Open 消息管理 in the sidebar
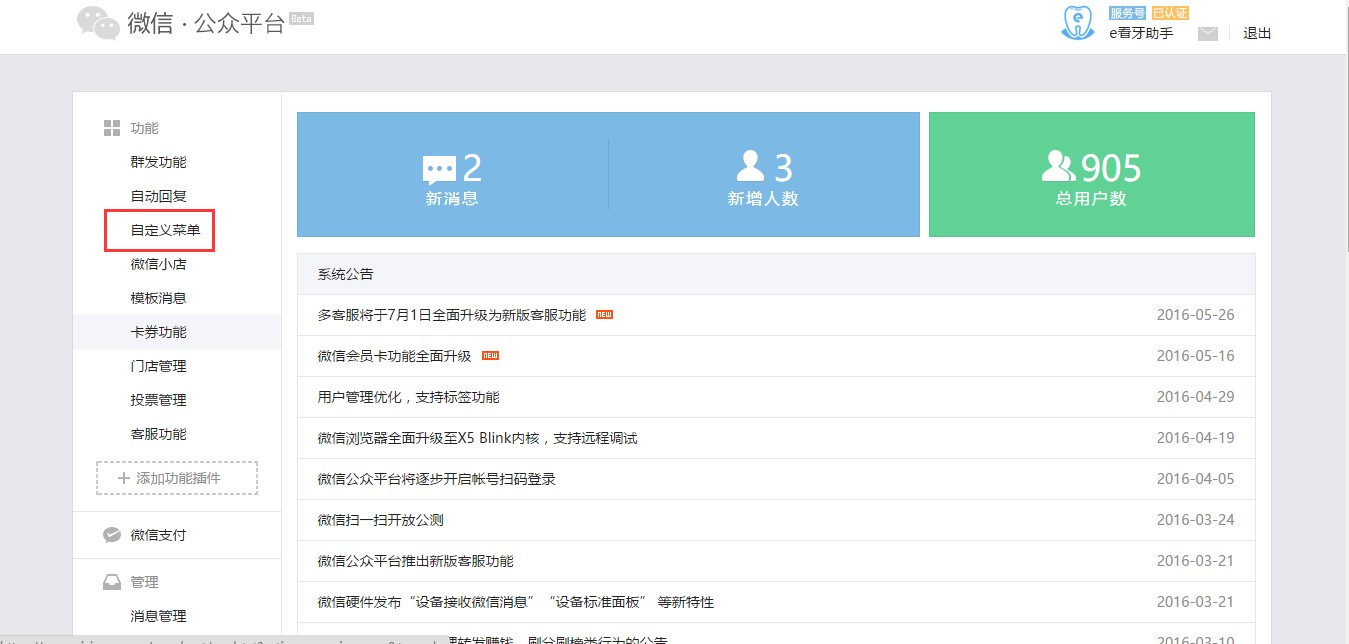This screenshot has width=1349, height=644. tap(158, 616)
